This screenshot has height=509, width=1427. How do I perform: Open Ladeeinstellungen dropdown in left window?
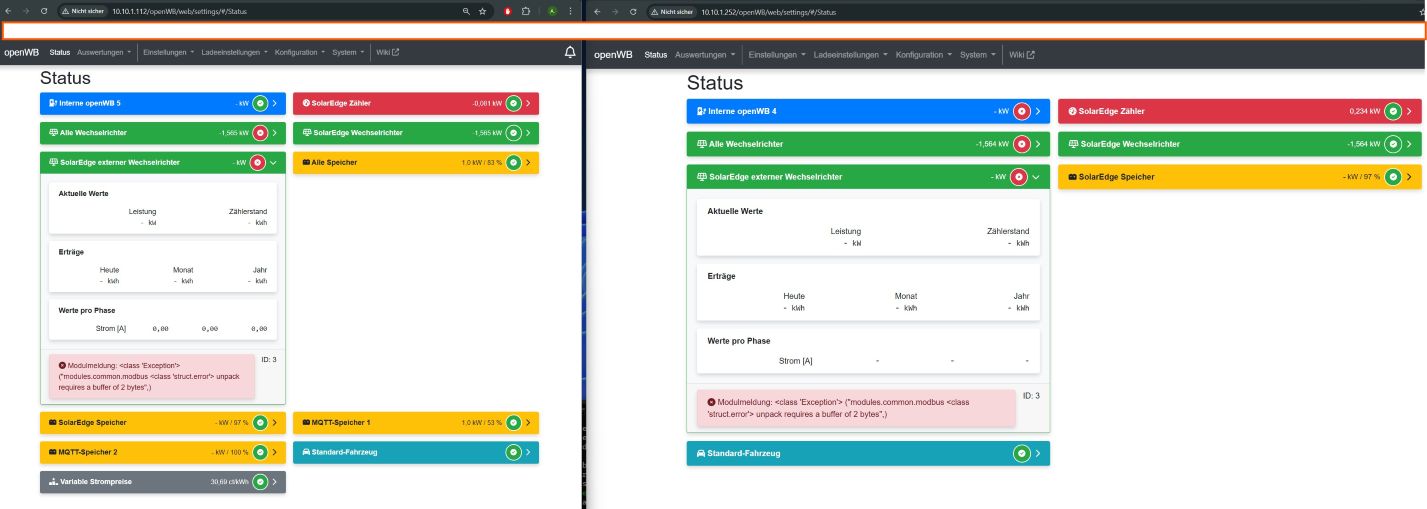[x=234, y=52]
